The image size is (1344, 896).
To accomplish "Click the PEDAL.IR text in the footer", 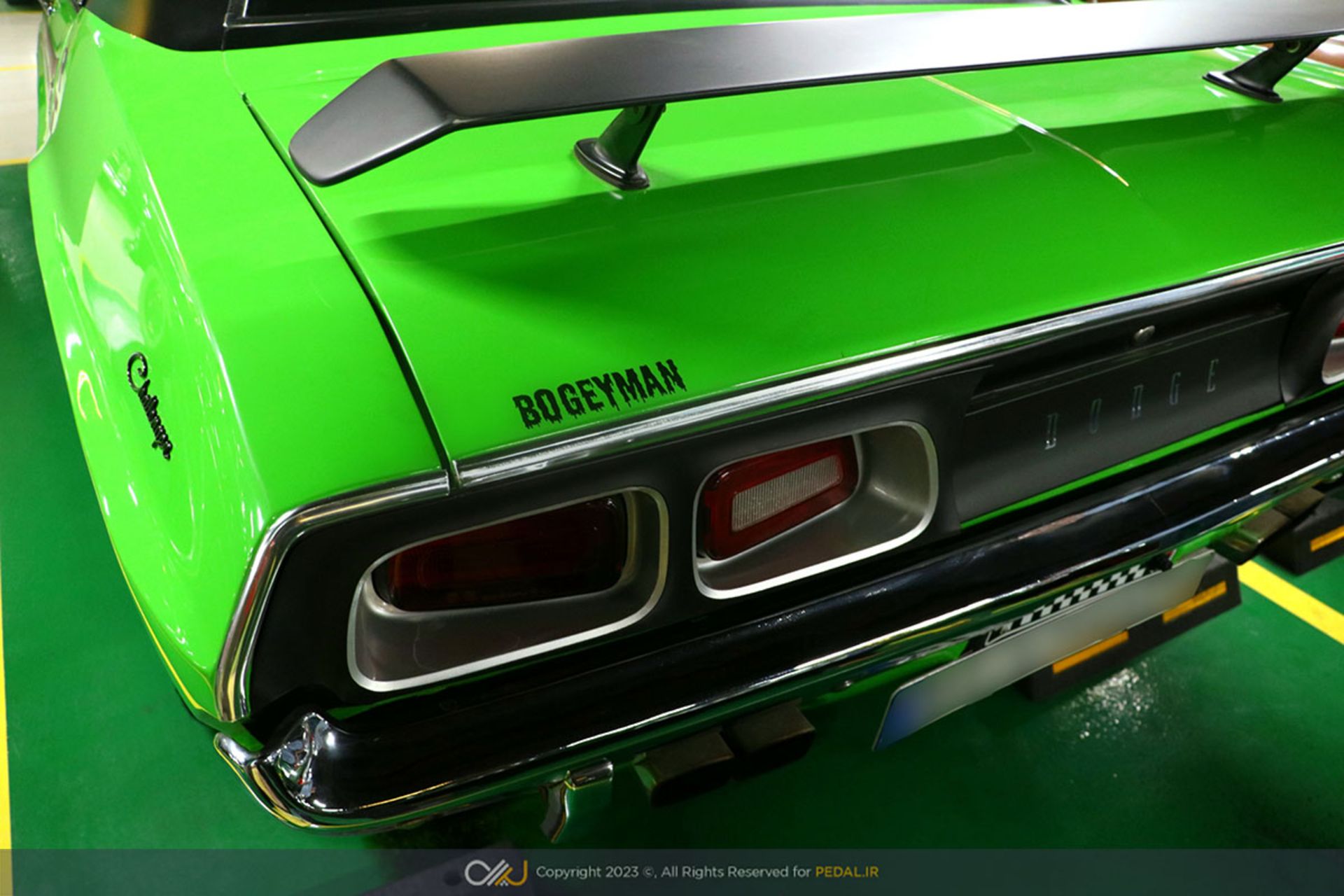I will tap(846, 872).
